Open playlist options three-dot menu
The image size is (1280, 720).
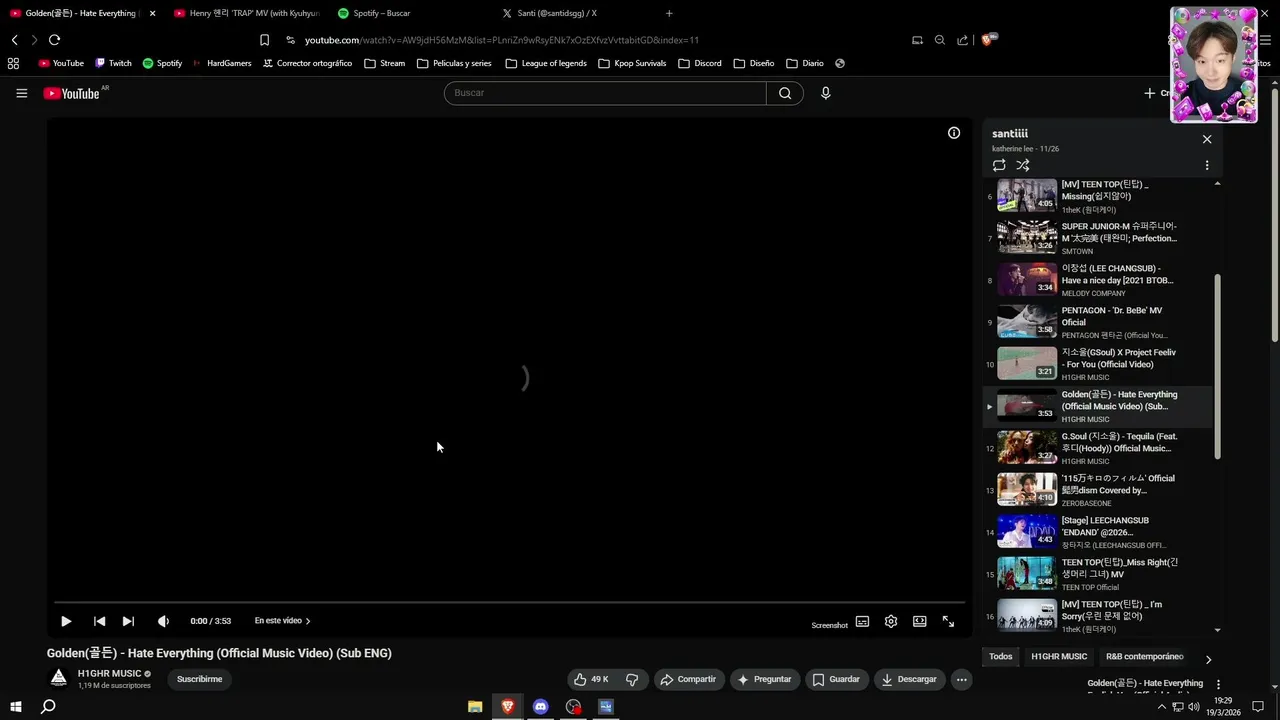pos(1207,165)
